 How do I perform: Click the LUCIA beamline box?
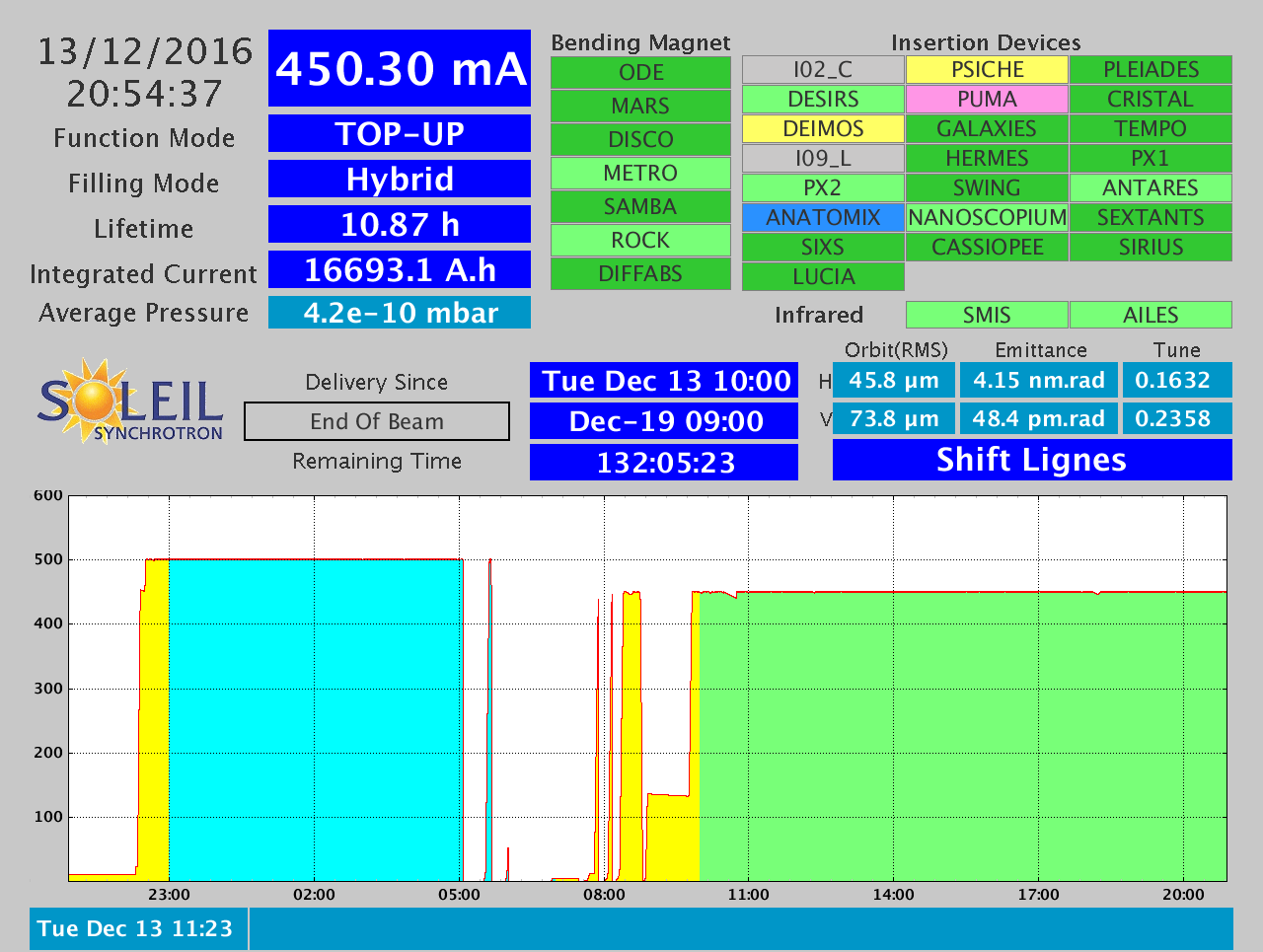[x=823, y=276]
